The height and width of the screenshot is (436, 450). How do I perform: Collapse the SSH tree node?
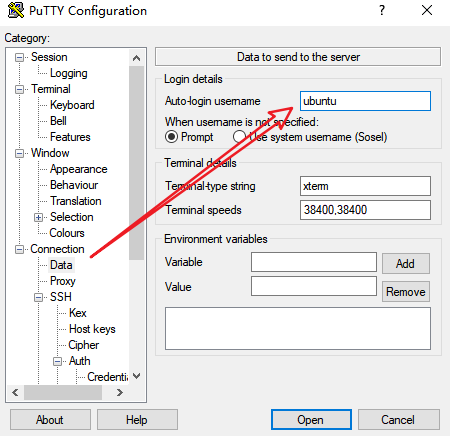38,297
